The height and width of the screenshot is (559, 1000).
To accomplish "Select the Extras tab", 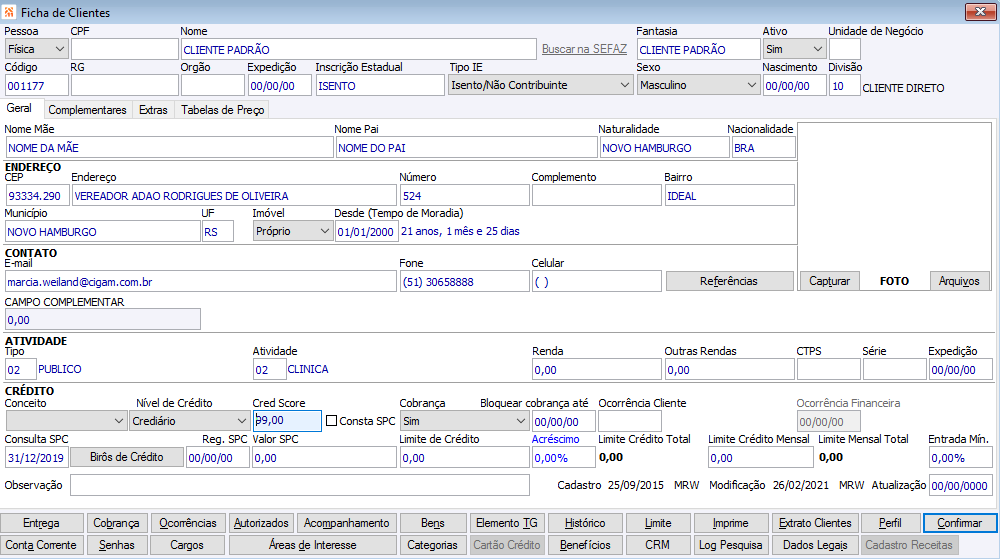I will (153, 110).
